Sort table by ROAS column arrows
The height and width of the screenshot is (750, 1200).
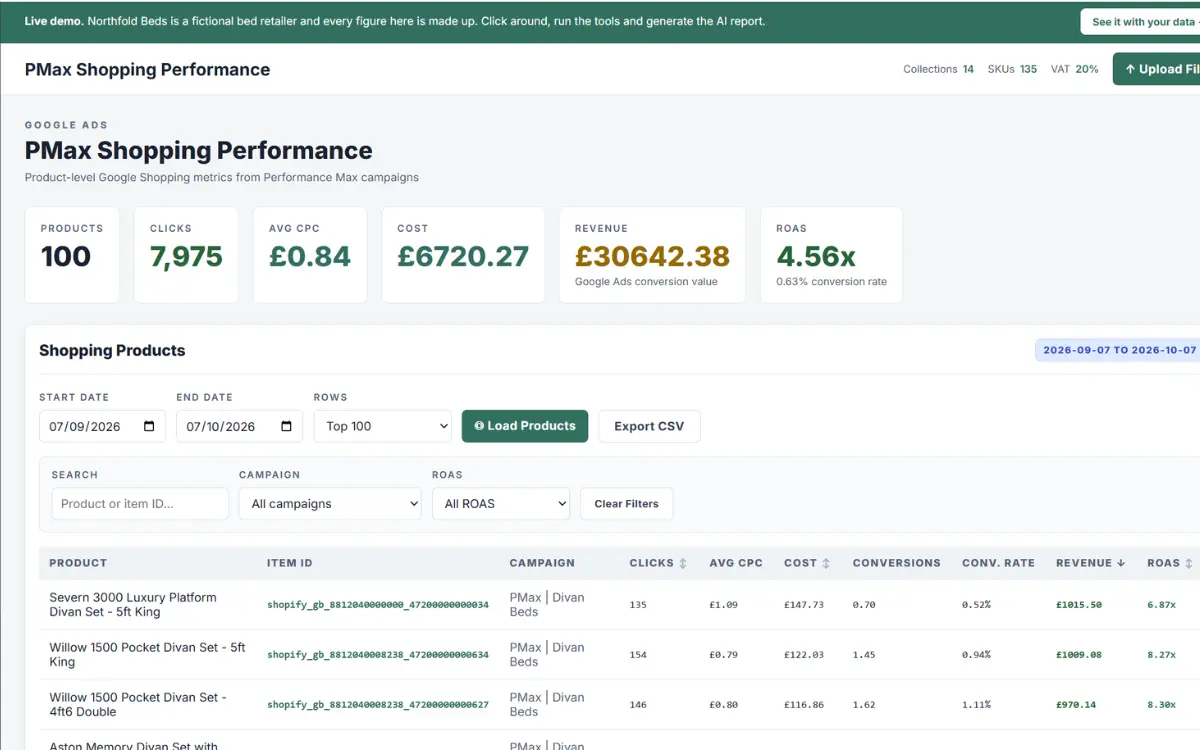tap(1188, 563)
